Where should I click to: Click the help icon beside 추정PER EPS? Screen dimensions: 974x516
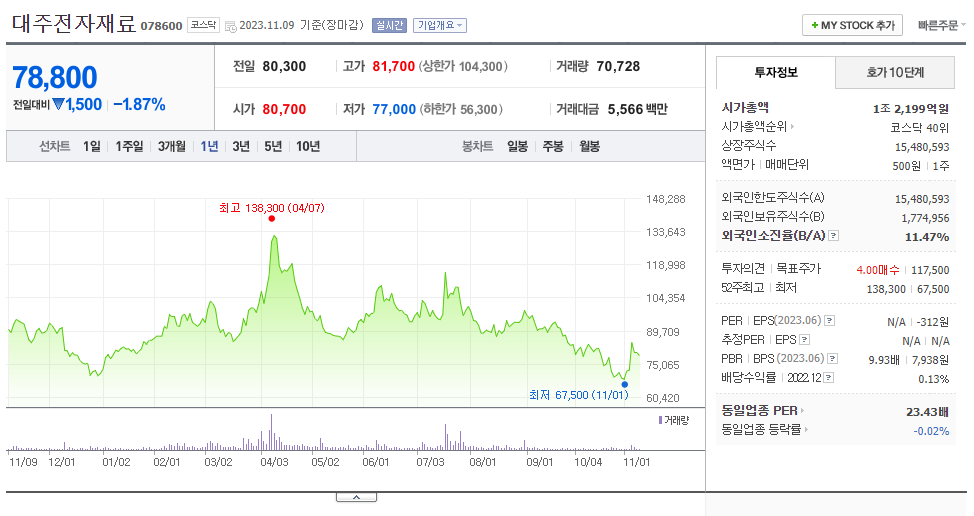tap(804, 340)
